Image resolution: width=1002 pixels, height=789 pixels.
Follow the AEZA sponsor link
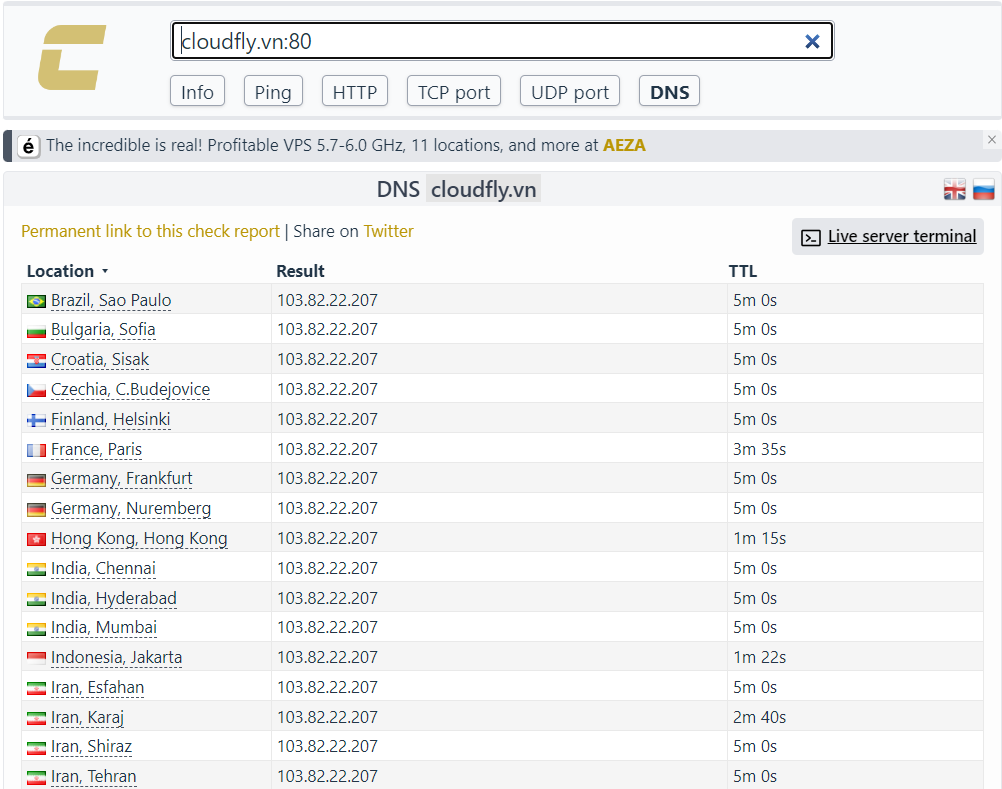pyautogui.click(x=624, y=146)
